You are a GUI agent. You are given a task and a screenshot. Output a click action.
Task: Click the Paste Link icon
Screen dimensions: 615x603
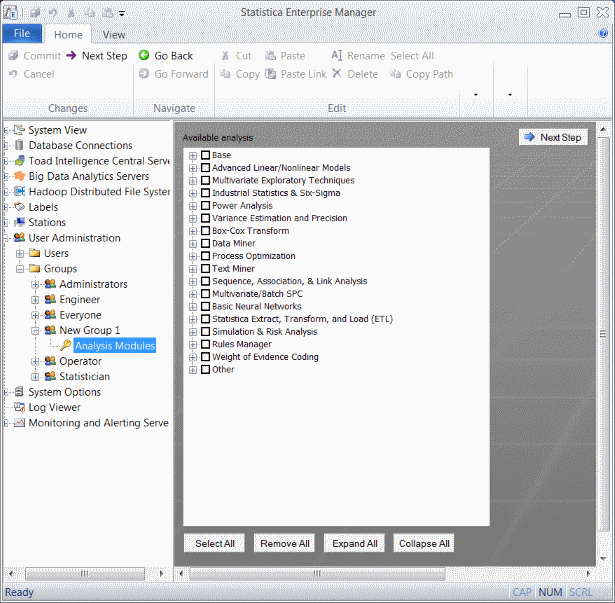pyautogui.click(x=271, y=73)
